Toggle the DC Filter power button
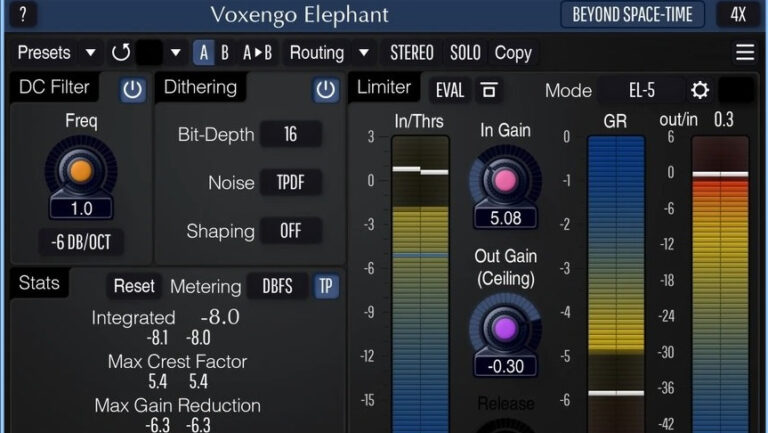This screenshot has width=768, height=433. tap(132, 90)
